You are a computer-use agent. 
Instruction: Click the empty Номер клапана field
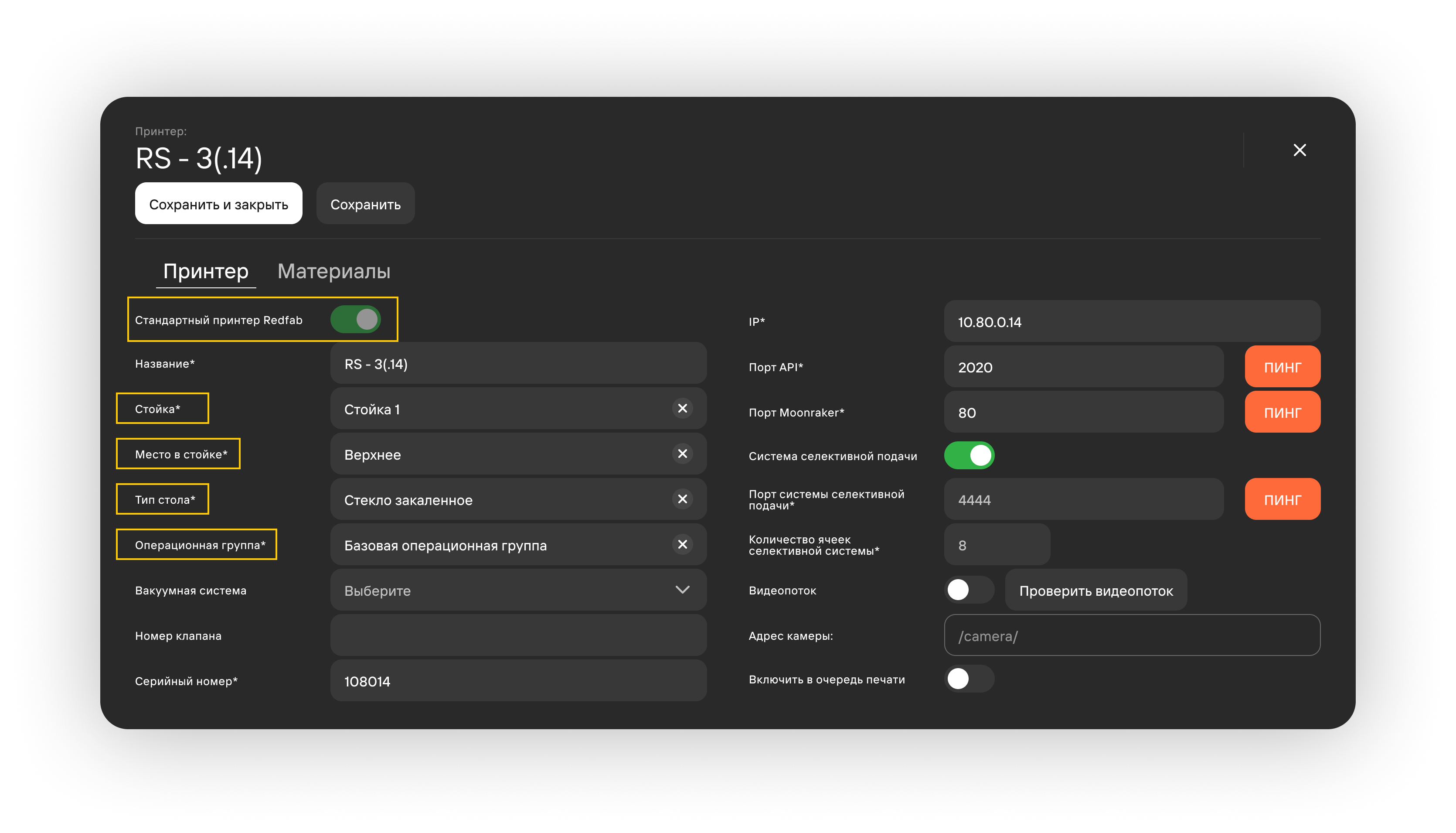tap(518, 635)
